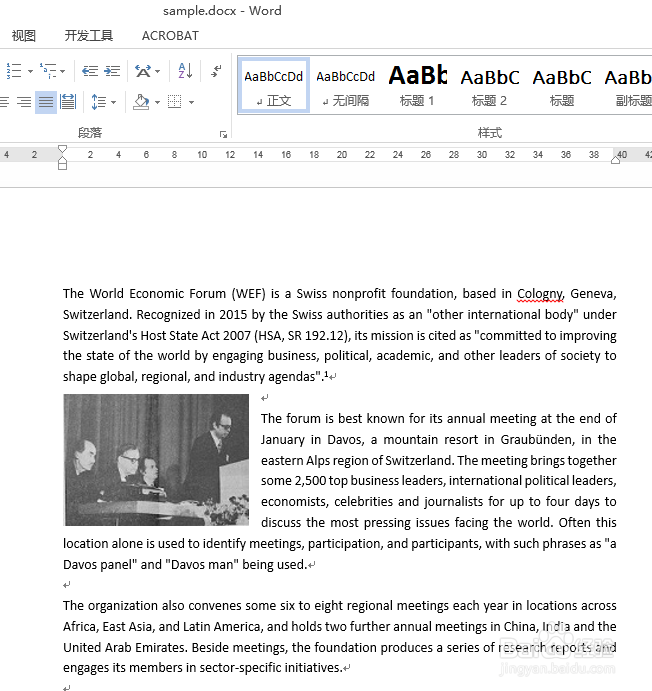The image size is (652, 691).
Task: Open the ACROBAT tab
Action: coord(170,35)
